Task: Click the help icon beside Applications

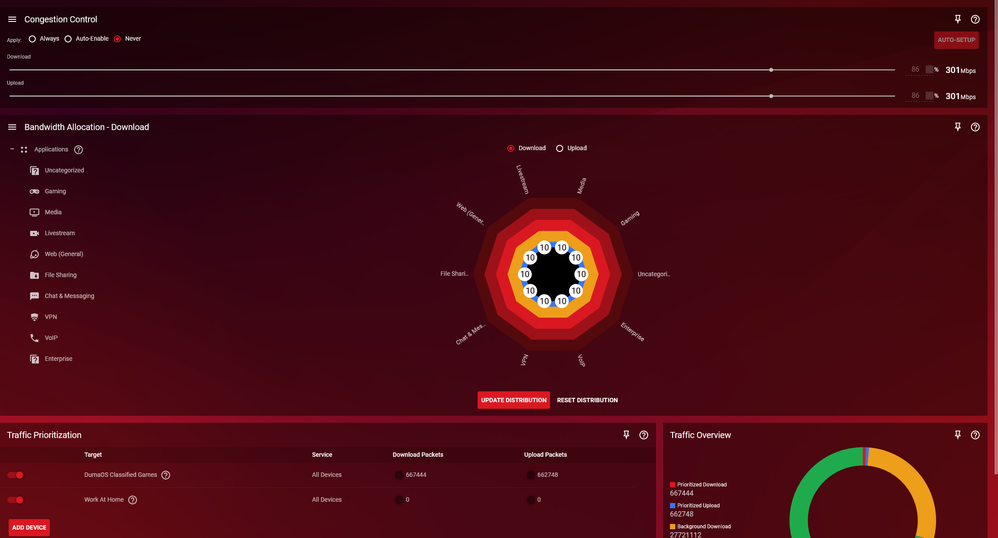Action: (x=78, y=150)
